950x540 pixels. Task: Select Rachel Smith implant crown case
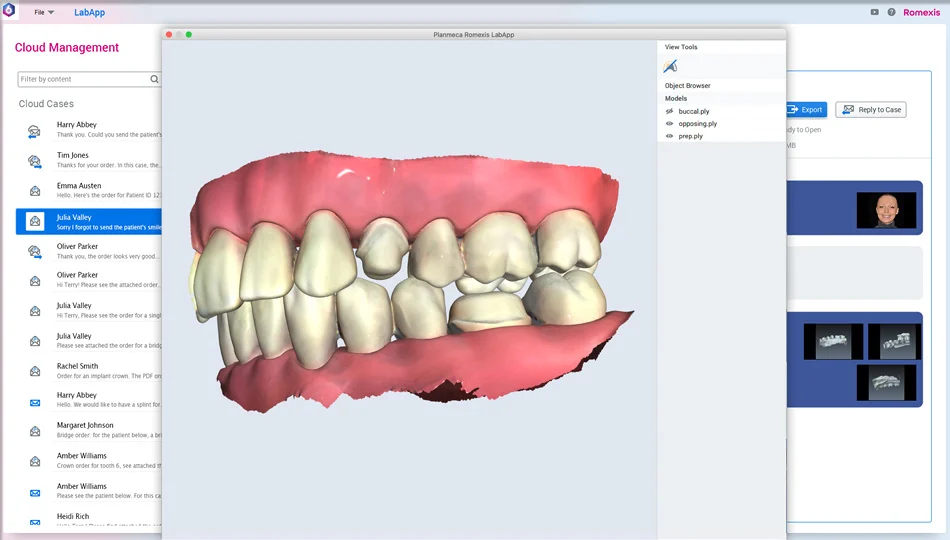(x=88, y=371)
